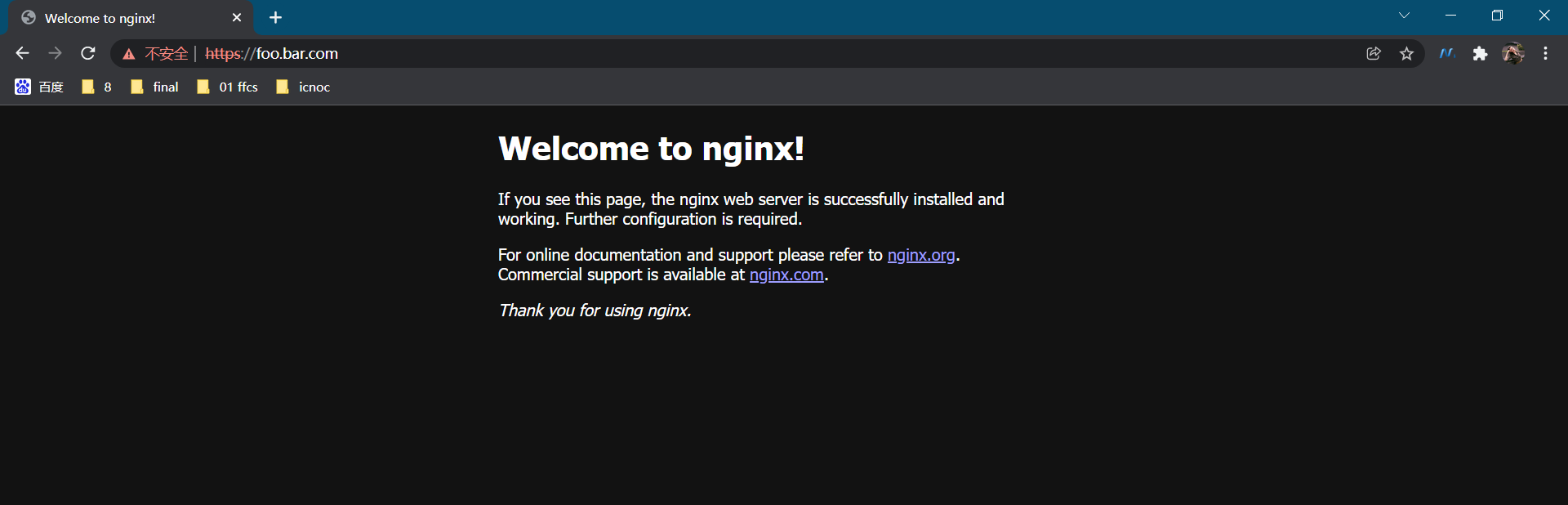Open the profile avatar menu

[1512, 53]
